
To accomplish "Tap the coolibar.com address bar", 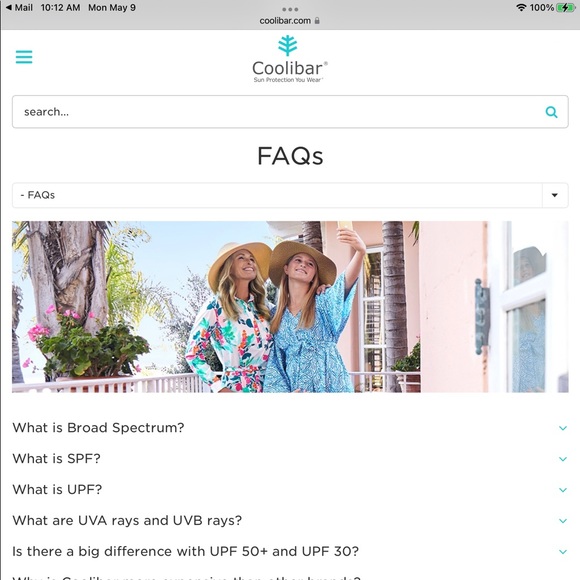I will pos(290,21).
